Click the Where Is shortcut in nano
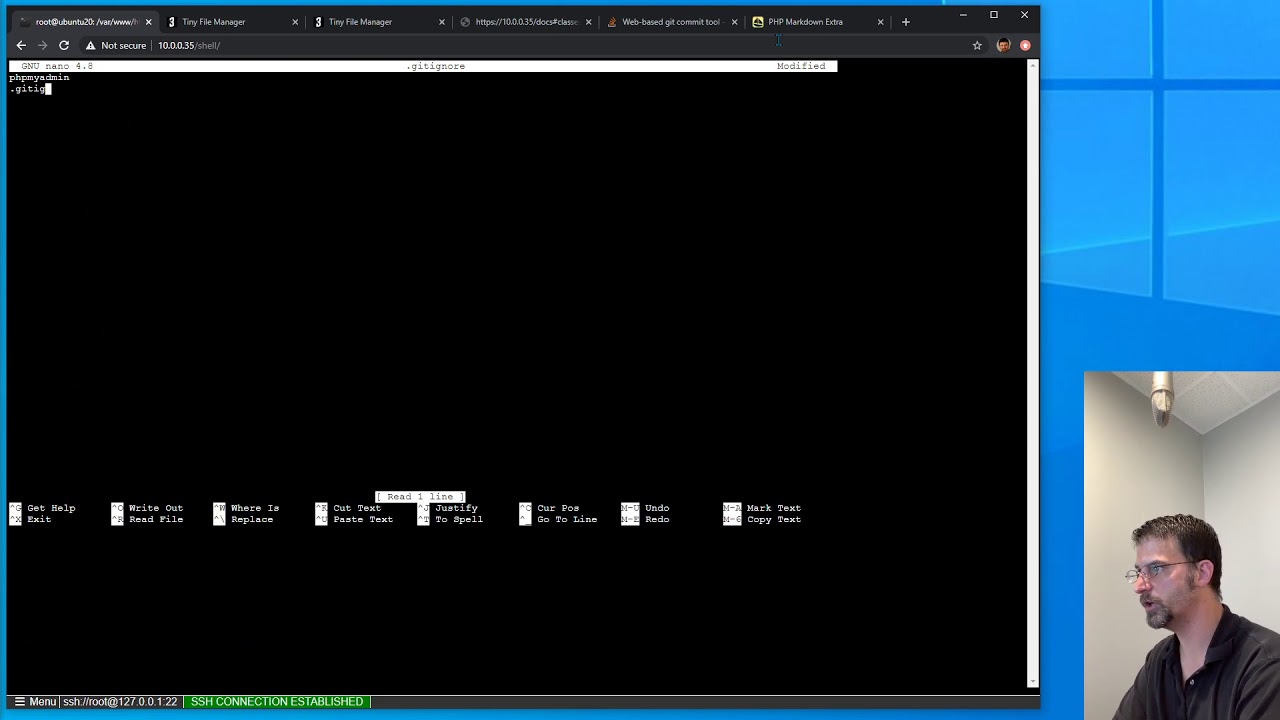Image resolution: width=1280 pixels, height=720 pixels. [246, 508]
